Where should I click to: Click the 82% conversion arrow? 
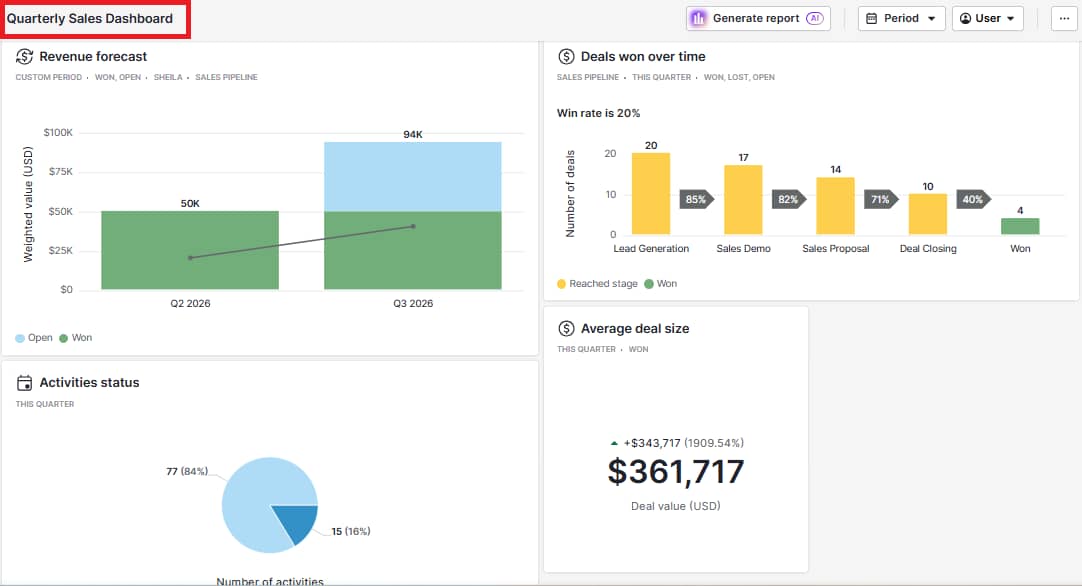789,199
